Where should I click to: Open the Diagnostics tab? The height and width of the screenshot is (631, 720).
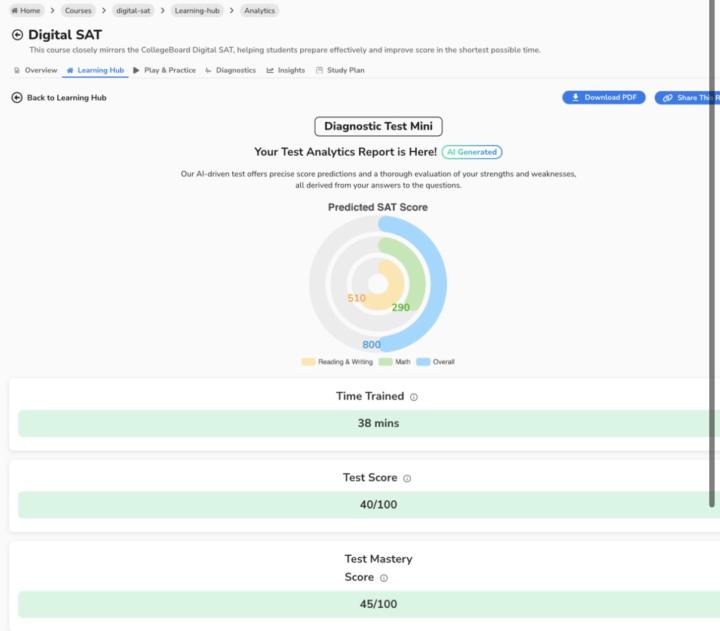(x=231, y=70)
